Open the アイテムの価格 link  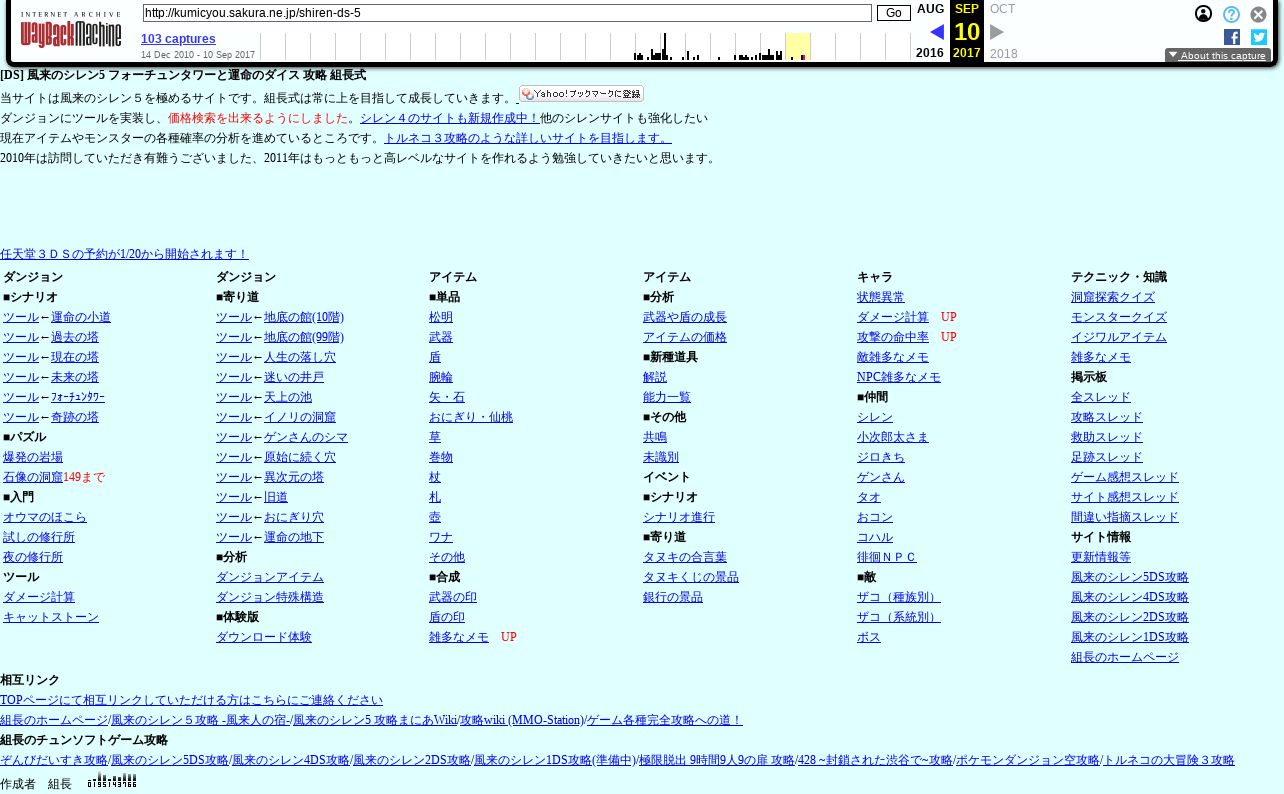[x=685, y=337]
